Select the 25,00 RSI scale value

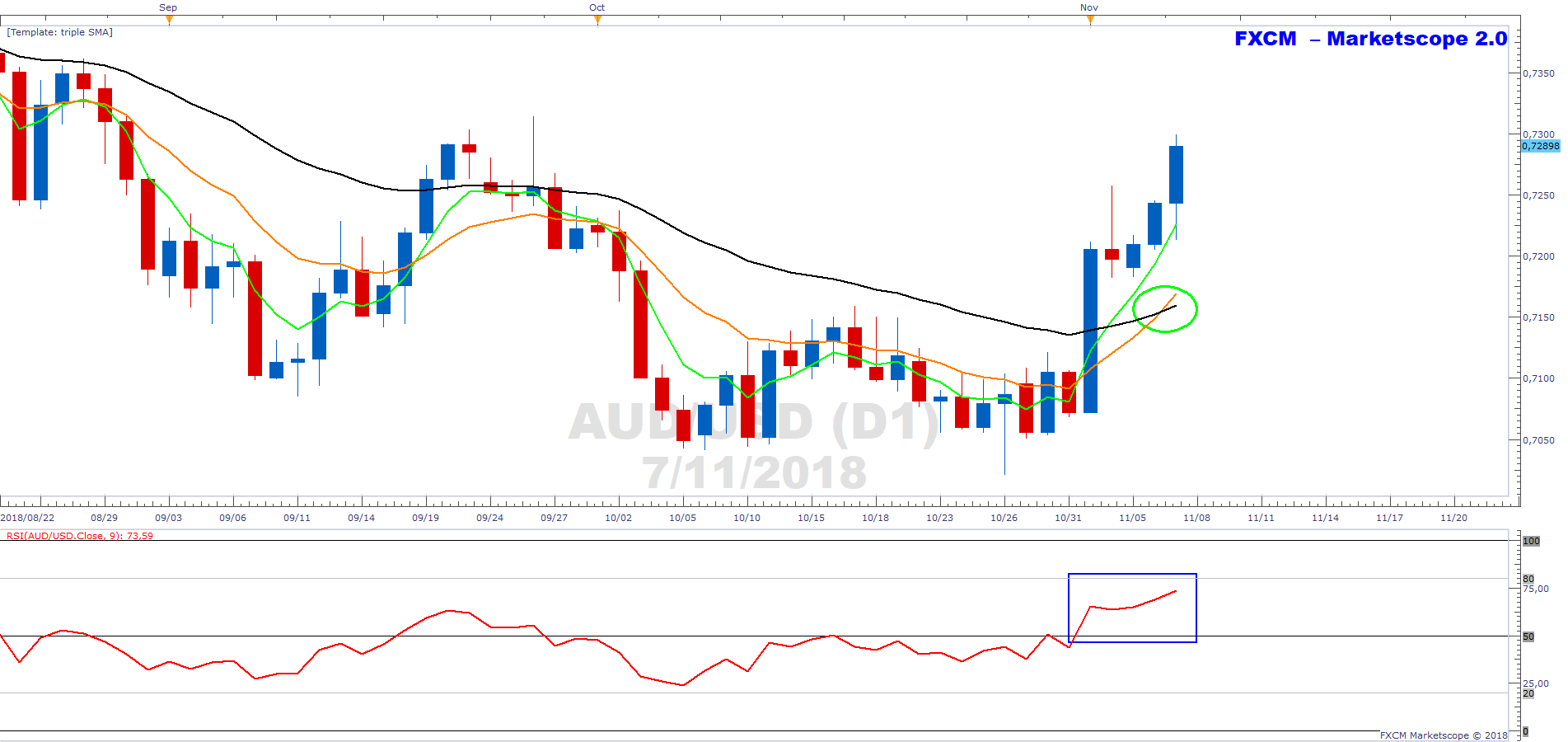(x=1536, y=683)
